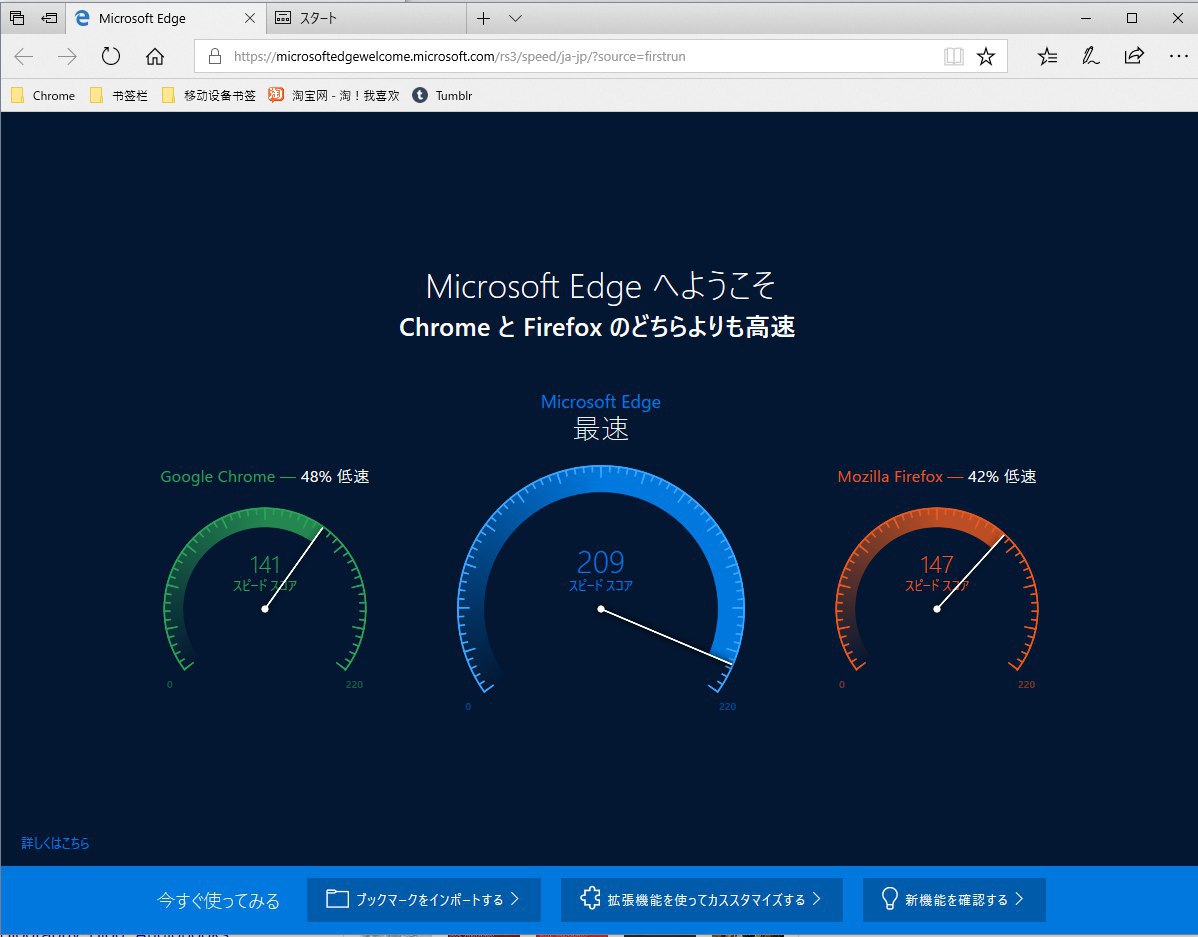Close the Microsoft Edge tab

249,18
